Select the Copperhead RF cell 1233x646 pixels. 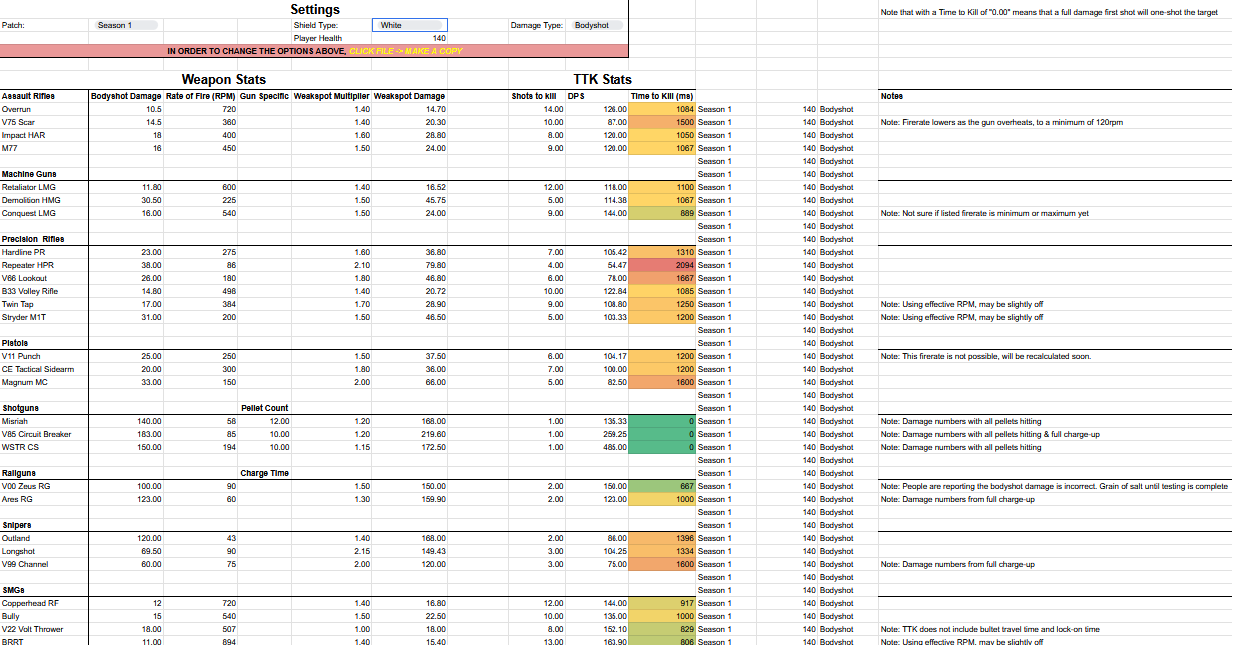45,603
